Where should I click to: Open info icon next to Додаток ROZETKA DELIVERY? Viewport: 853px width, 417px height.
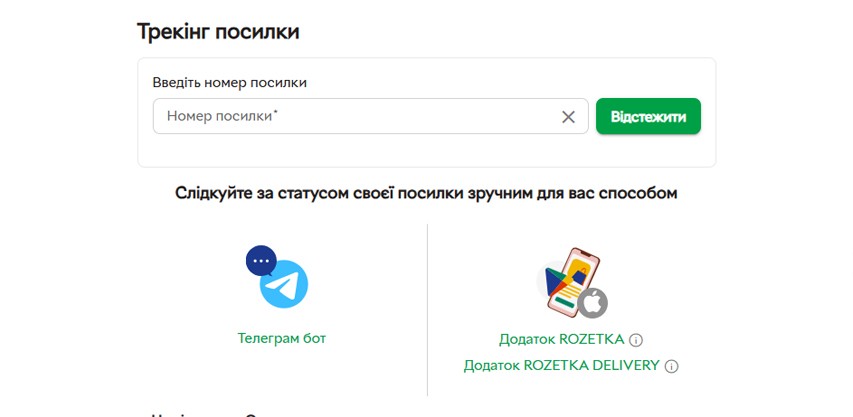[x=672, y=366]
